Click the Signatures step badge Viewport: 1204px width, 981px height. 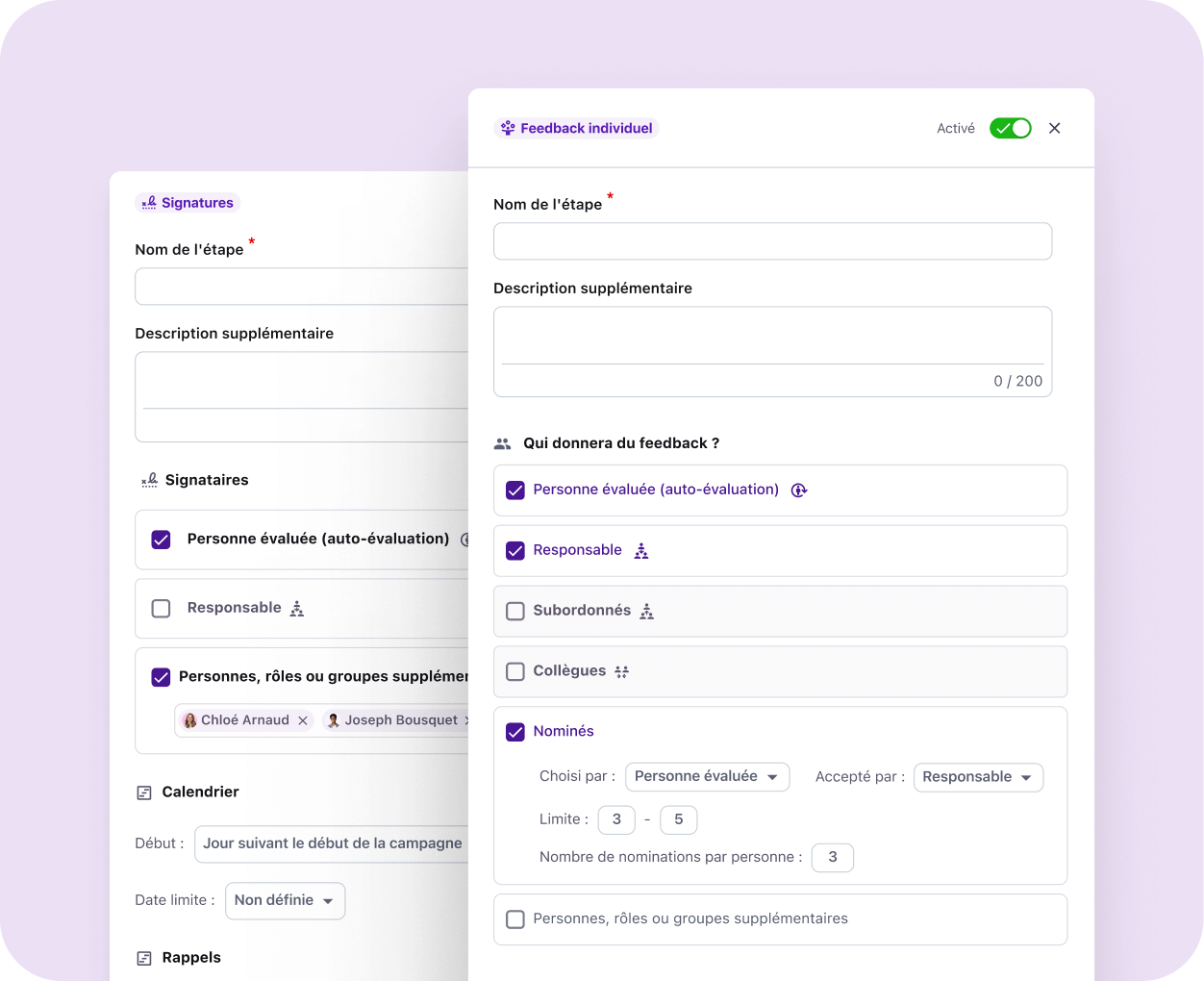coord(188,203)
